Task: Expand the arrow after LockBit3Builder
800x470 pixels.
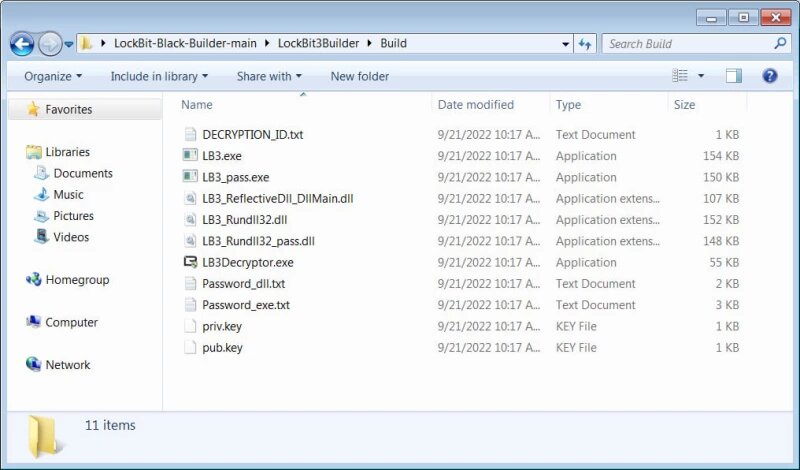Action: [x=370, y=43]
